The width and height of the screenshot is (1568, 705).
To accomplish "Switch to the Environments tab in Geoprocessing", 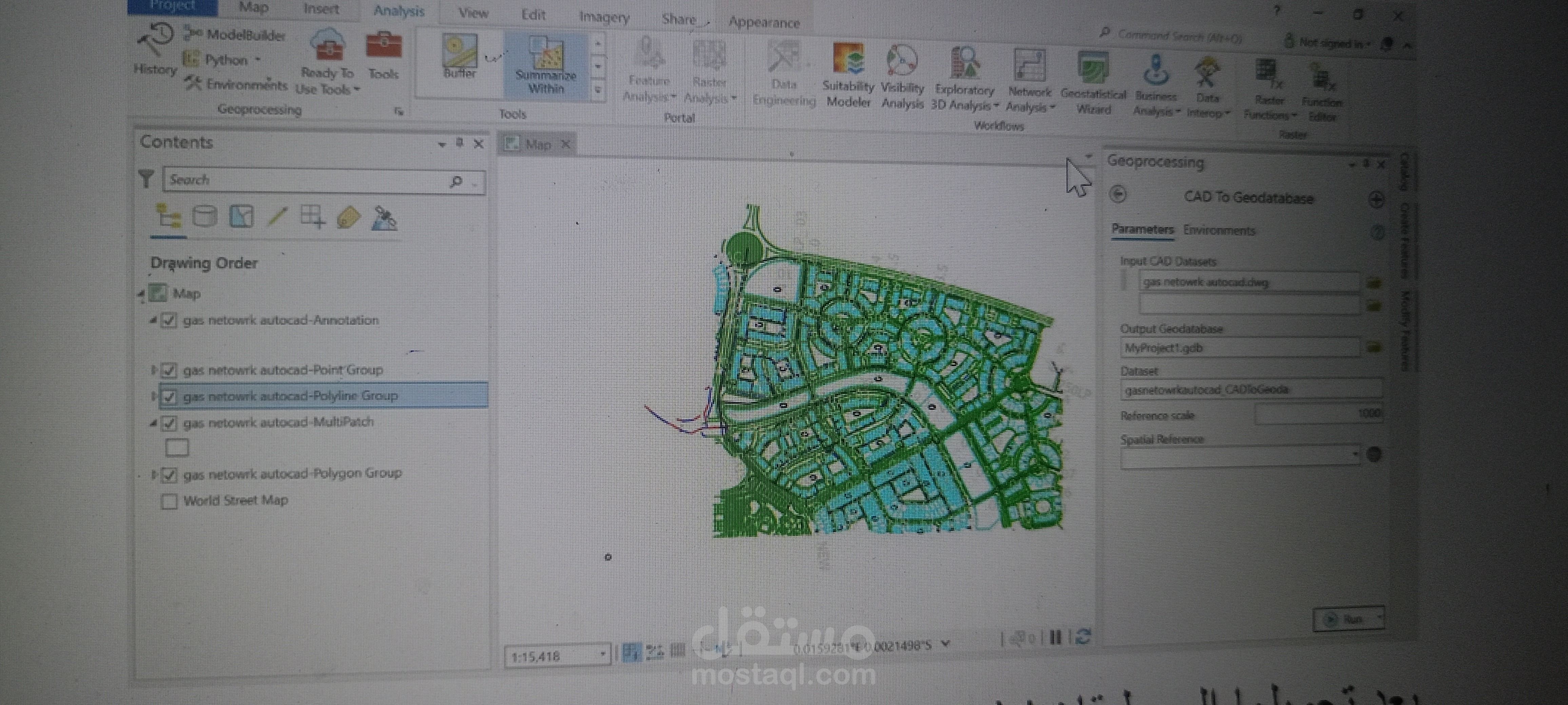I will [x=1219, y=230].
